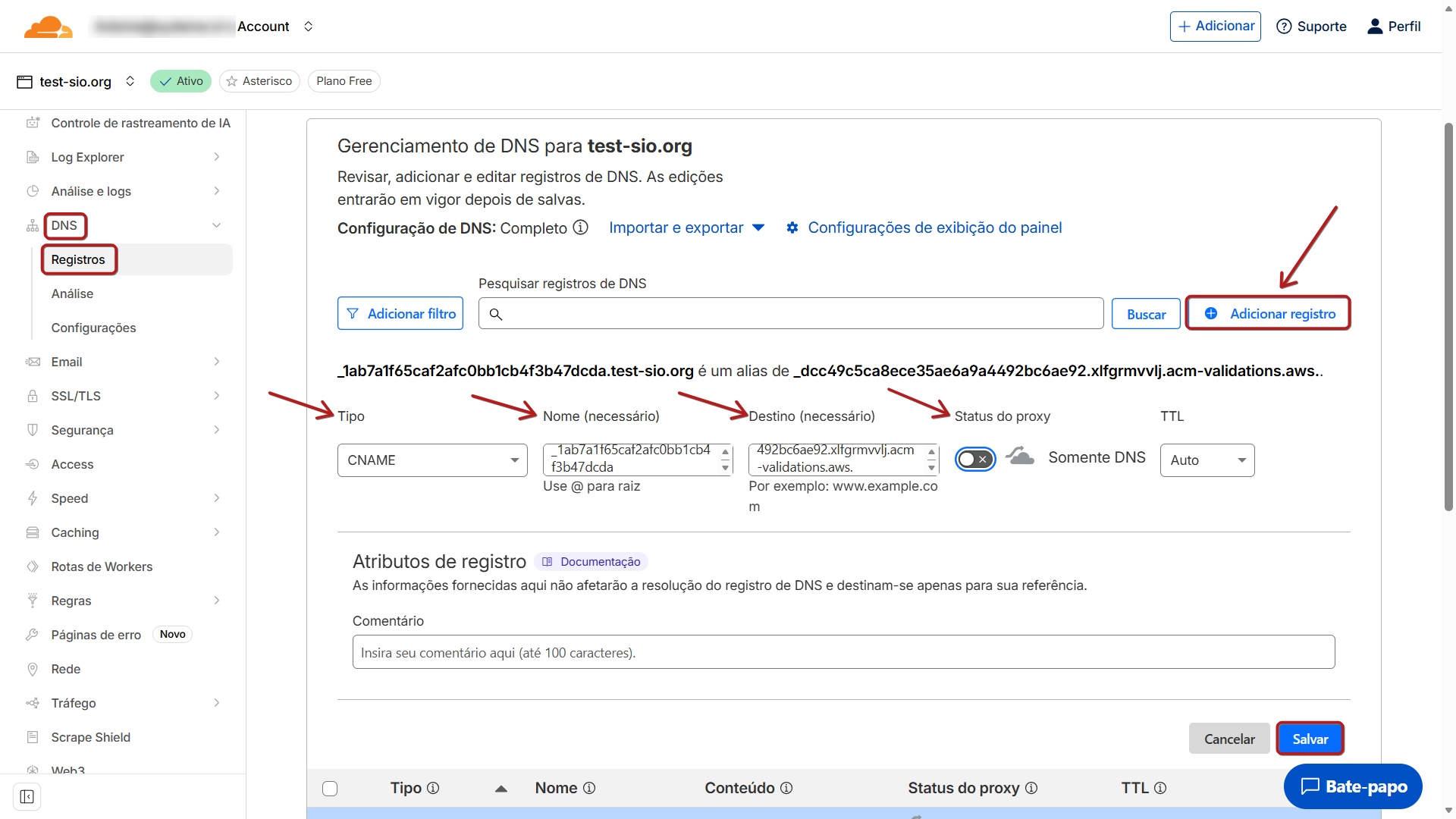The width and height of the screenshot is (1456, 819).
Task: Open the TTL Auto dropdown
Action: [1207, 460]
